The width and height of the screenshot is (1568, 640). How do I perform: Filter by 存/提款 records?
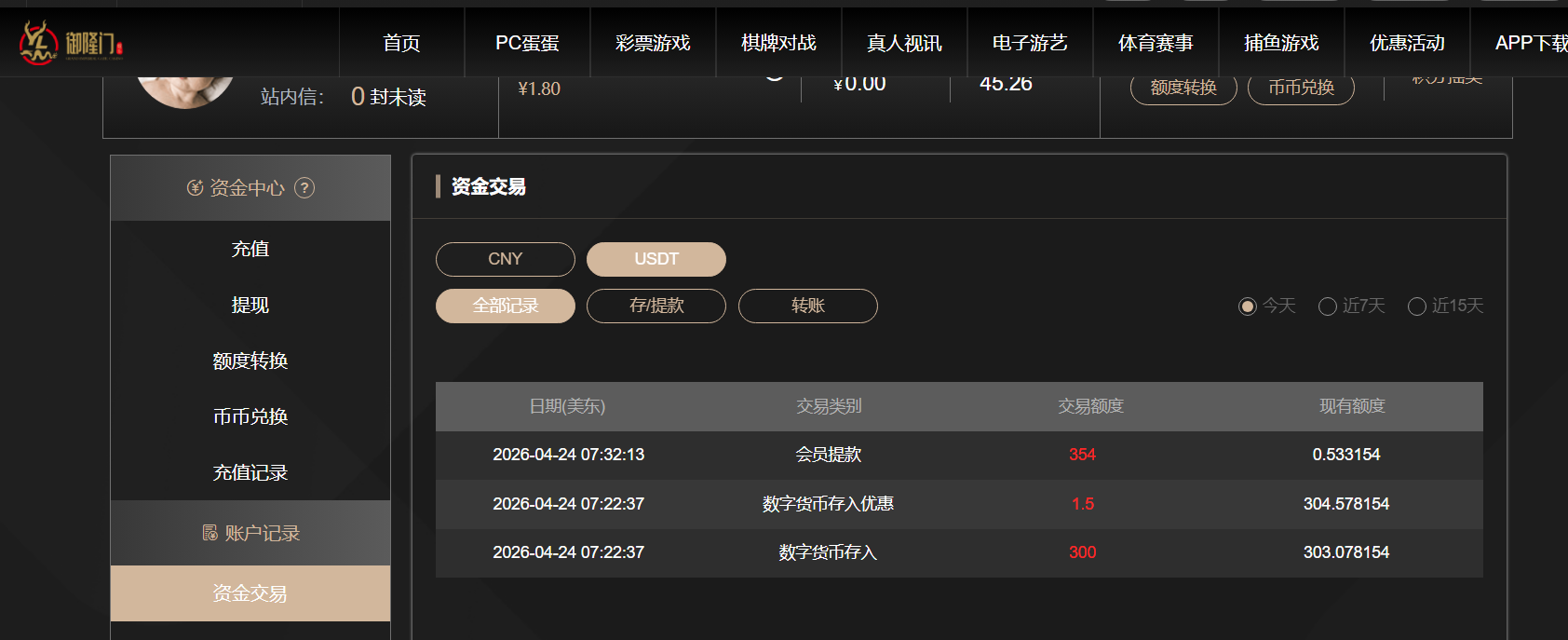click(x=656, y=306)
